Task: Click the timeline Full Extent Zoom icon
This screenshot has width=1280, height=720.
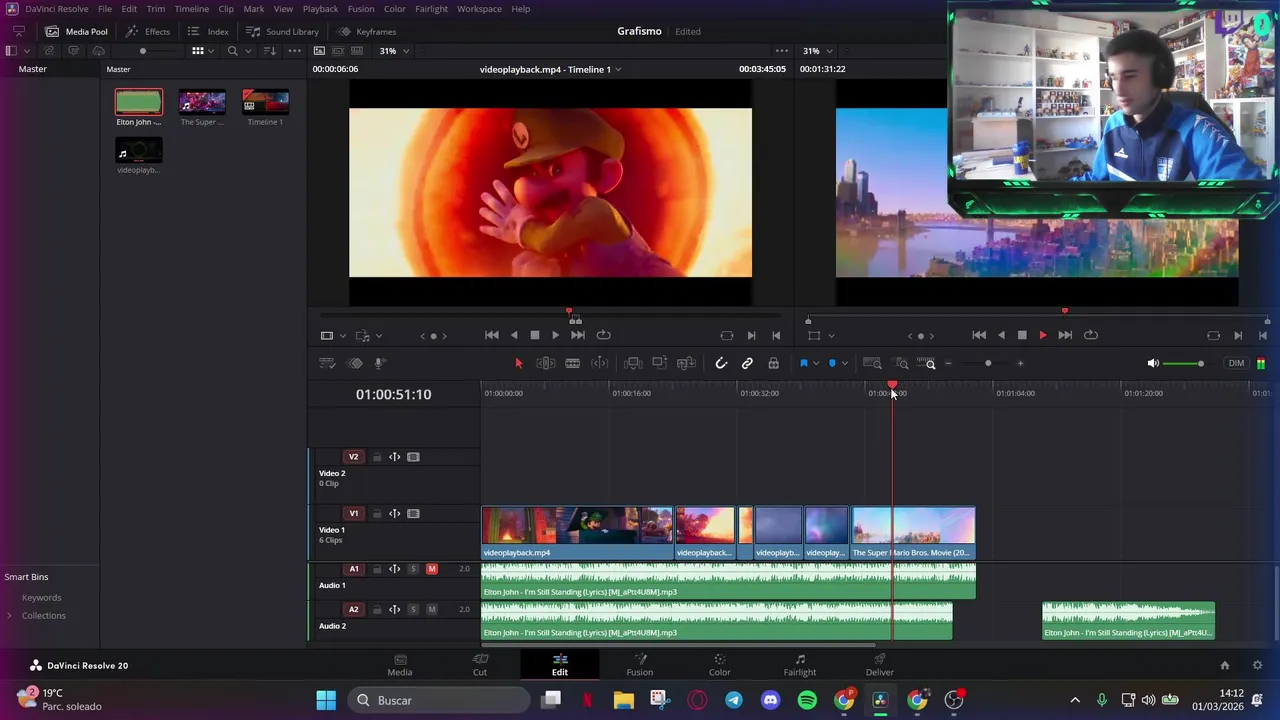Action: click(872, 363)
